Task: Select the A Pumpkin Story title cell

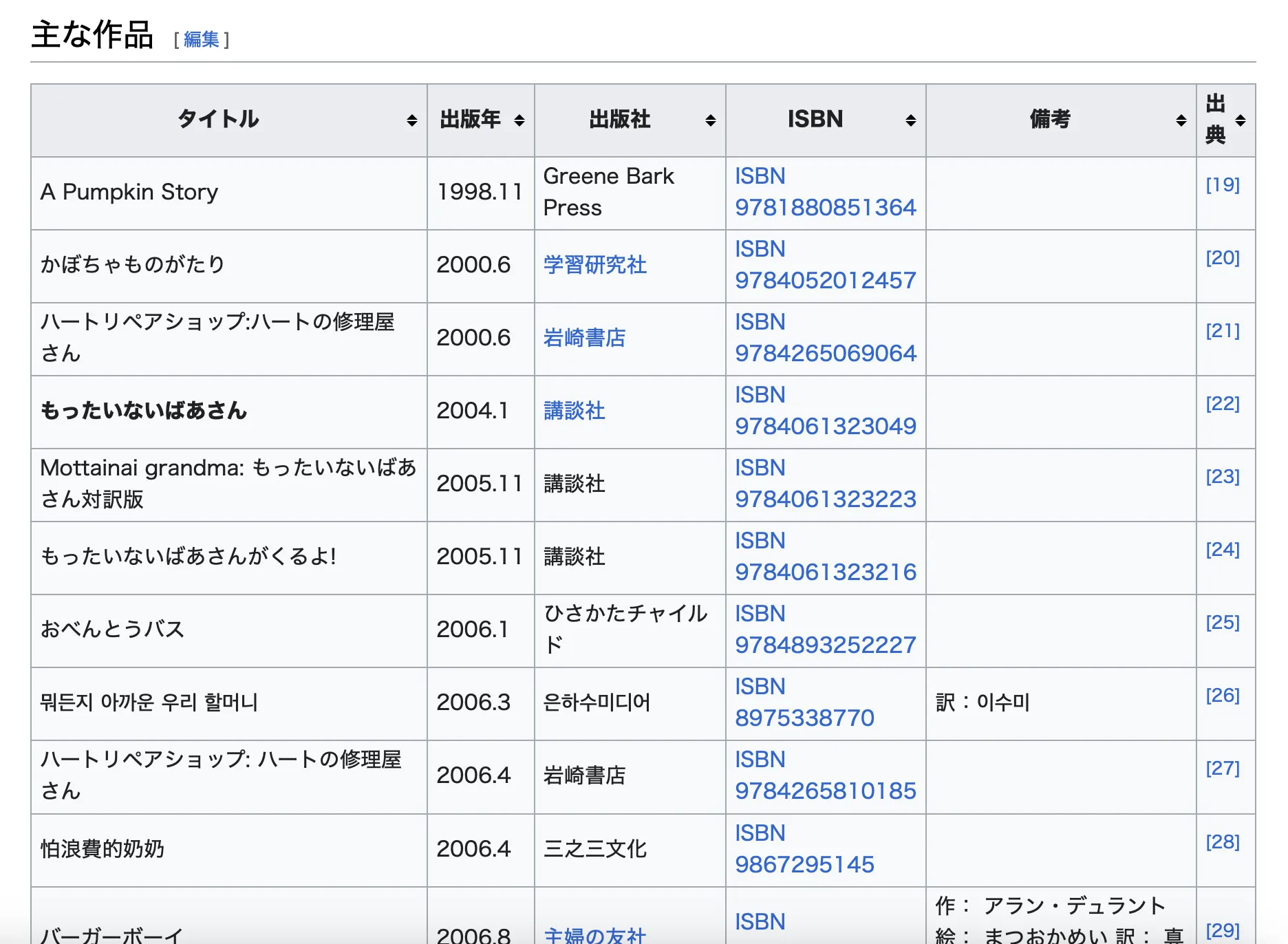Action: click(x=129, y=192)
